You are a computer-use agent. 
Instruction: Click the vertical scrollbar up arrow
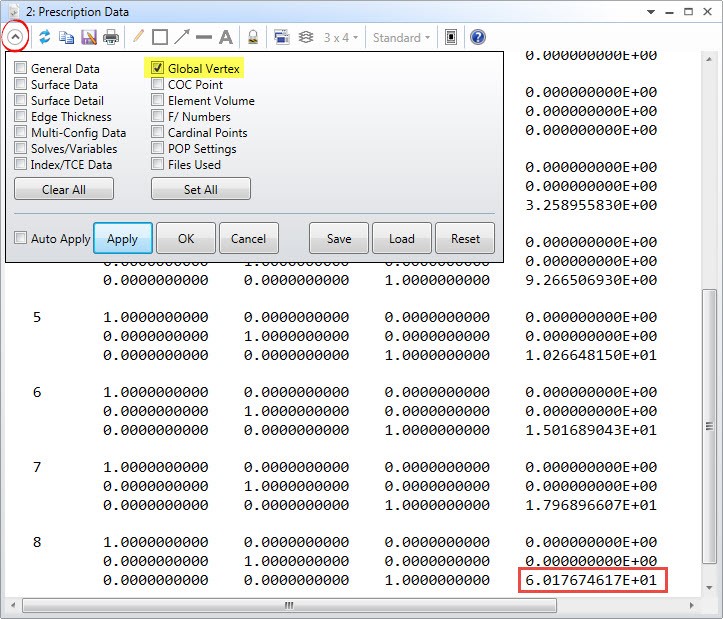710,60
